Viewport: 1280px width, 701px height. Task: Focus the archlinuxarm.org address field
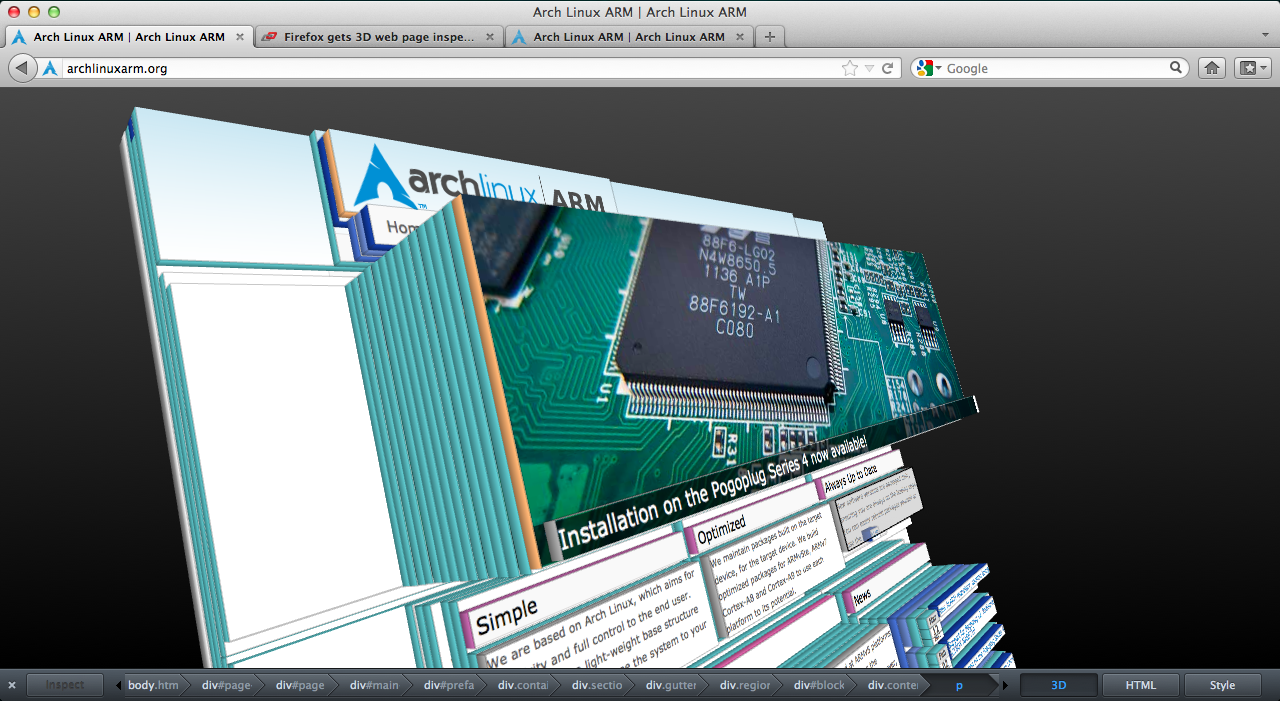[x=450, y=68]
